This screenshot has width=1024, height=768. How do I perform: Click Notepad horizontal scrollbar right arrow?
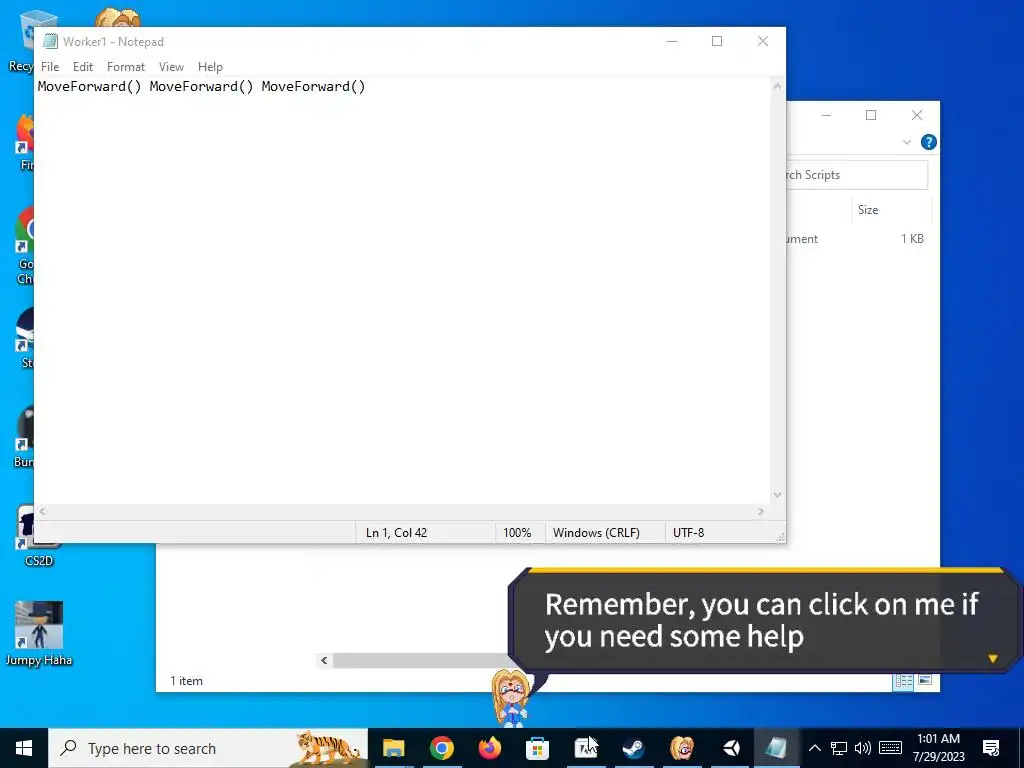pos(761,512)
